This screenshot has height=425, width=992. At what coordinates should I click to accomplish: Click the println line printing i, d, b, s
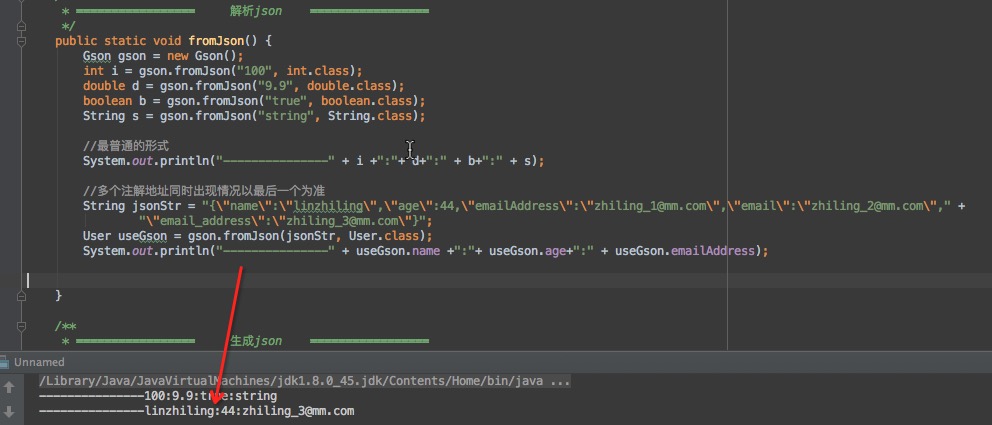click(314, 161)
